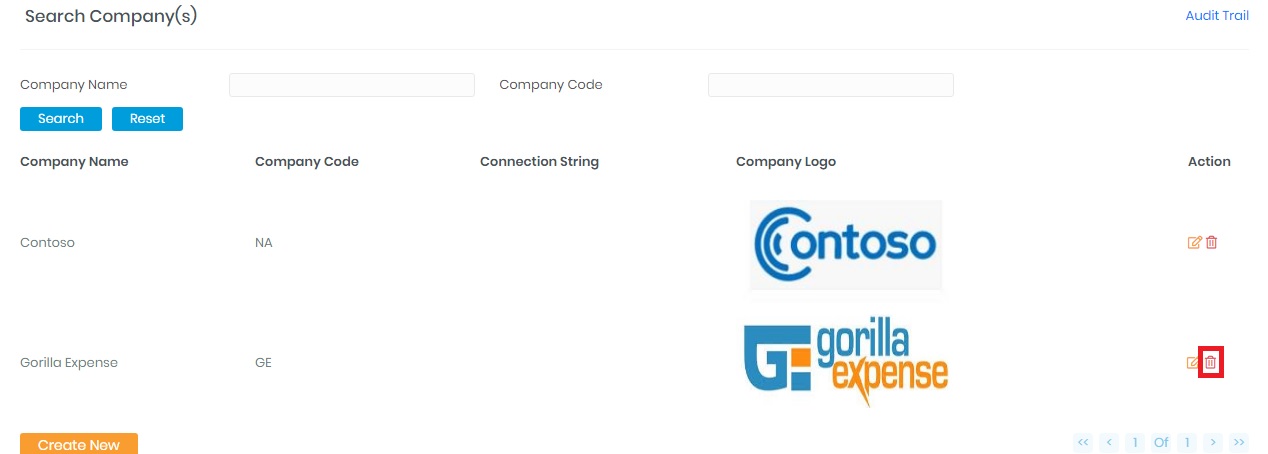This screenshot has width=1268, height=454.
Task: Click the Gorilla Expense logo image
Action: 846,363
